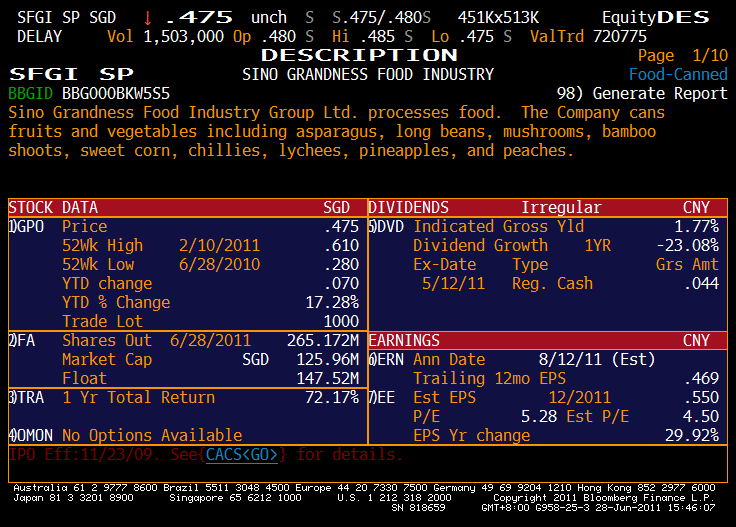The height and width of the screenshot is (527, 736).
Task: Select the Vol value 1,503,000
Action: 184,37
